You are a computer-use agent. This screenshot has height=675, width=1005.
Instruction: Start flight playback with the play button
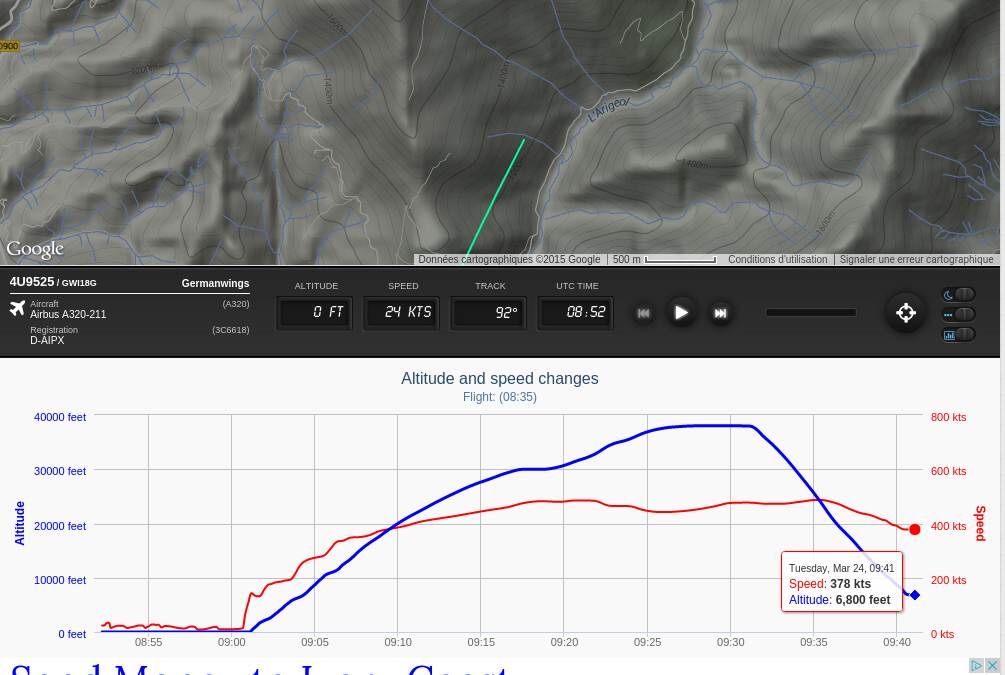pyautogui.click(x=681, y=313)
